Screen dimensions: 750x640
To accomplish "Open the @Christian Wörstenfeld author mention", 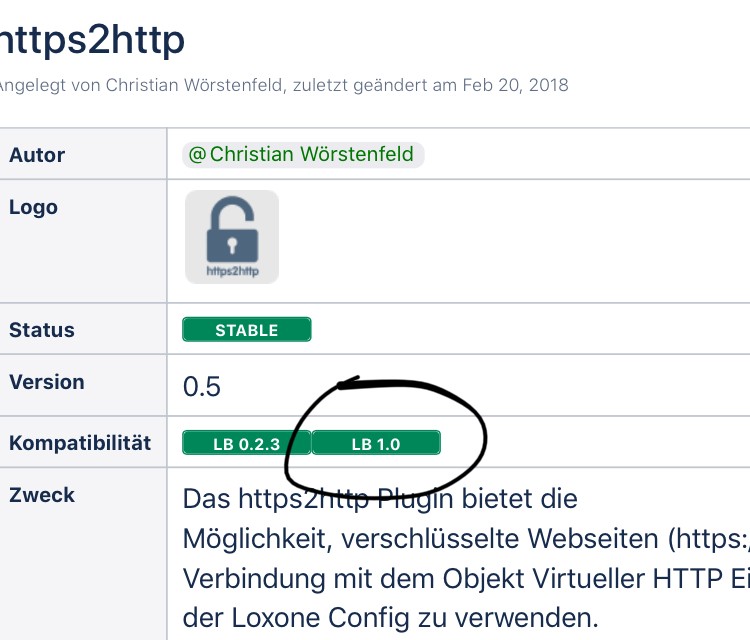I will (304, 155).
